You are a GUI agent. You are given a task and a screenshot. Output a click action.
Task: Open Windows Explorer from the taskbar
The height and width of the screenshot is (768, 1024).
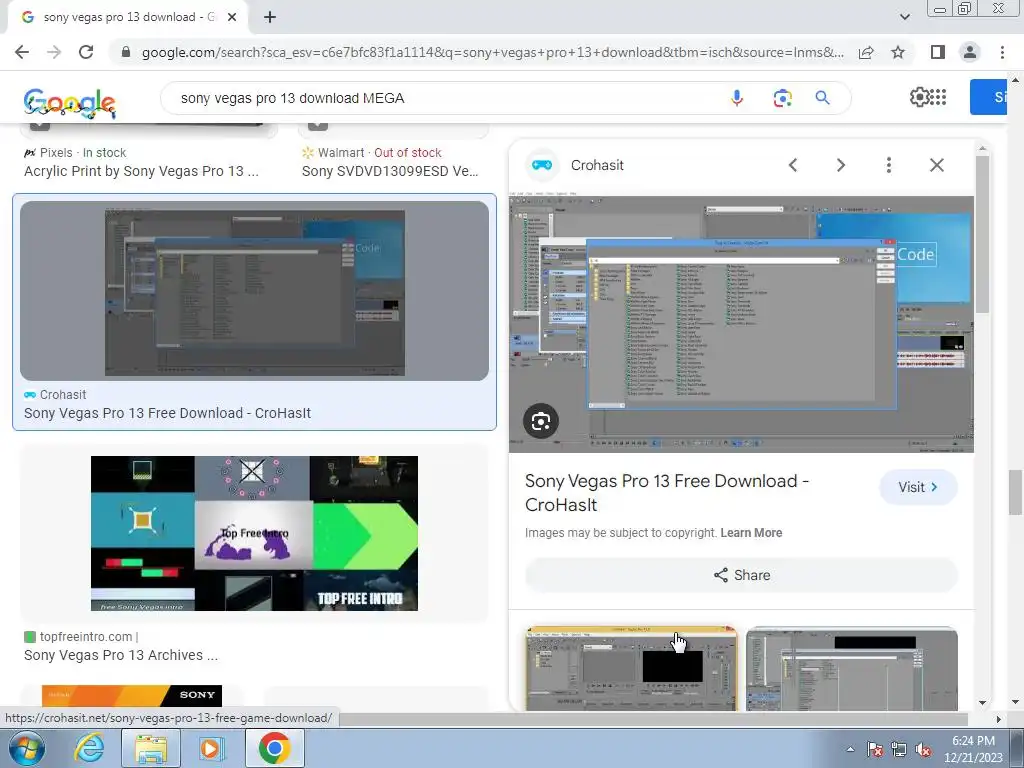pos(150,748)
